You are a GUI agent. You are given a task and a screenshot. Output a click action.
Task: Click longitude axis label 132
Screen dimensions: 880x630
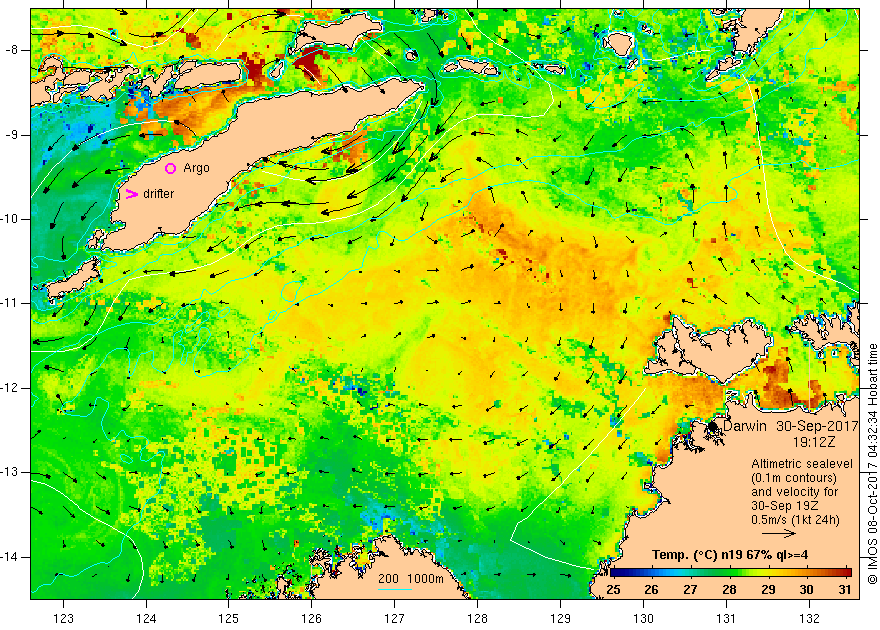pos(809,618)
